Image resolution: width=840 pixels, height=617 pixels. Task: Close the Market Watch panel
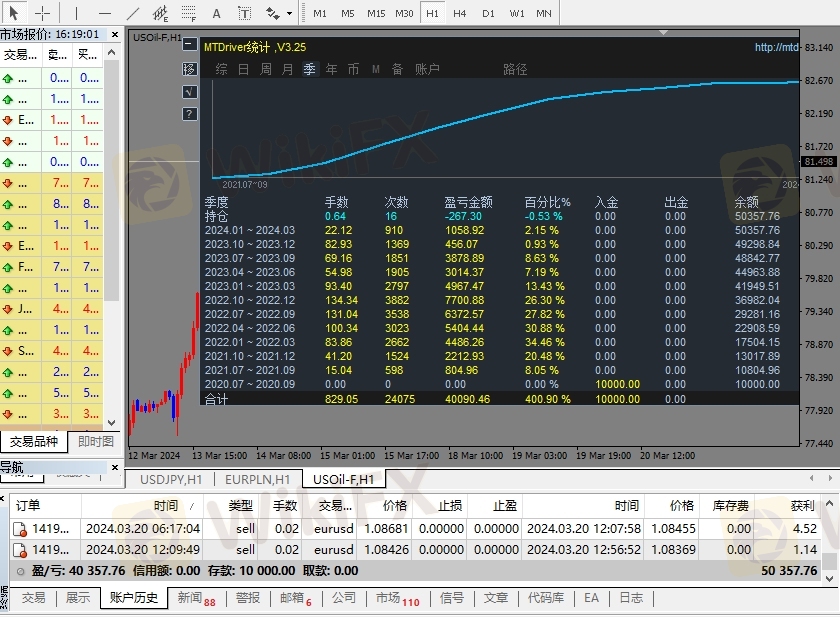click(x=115, y=34)
